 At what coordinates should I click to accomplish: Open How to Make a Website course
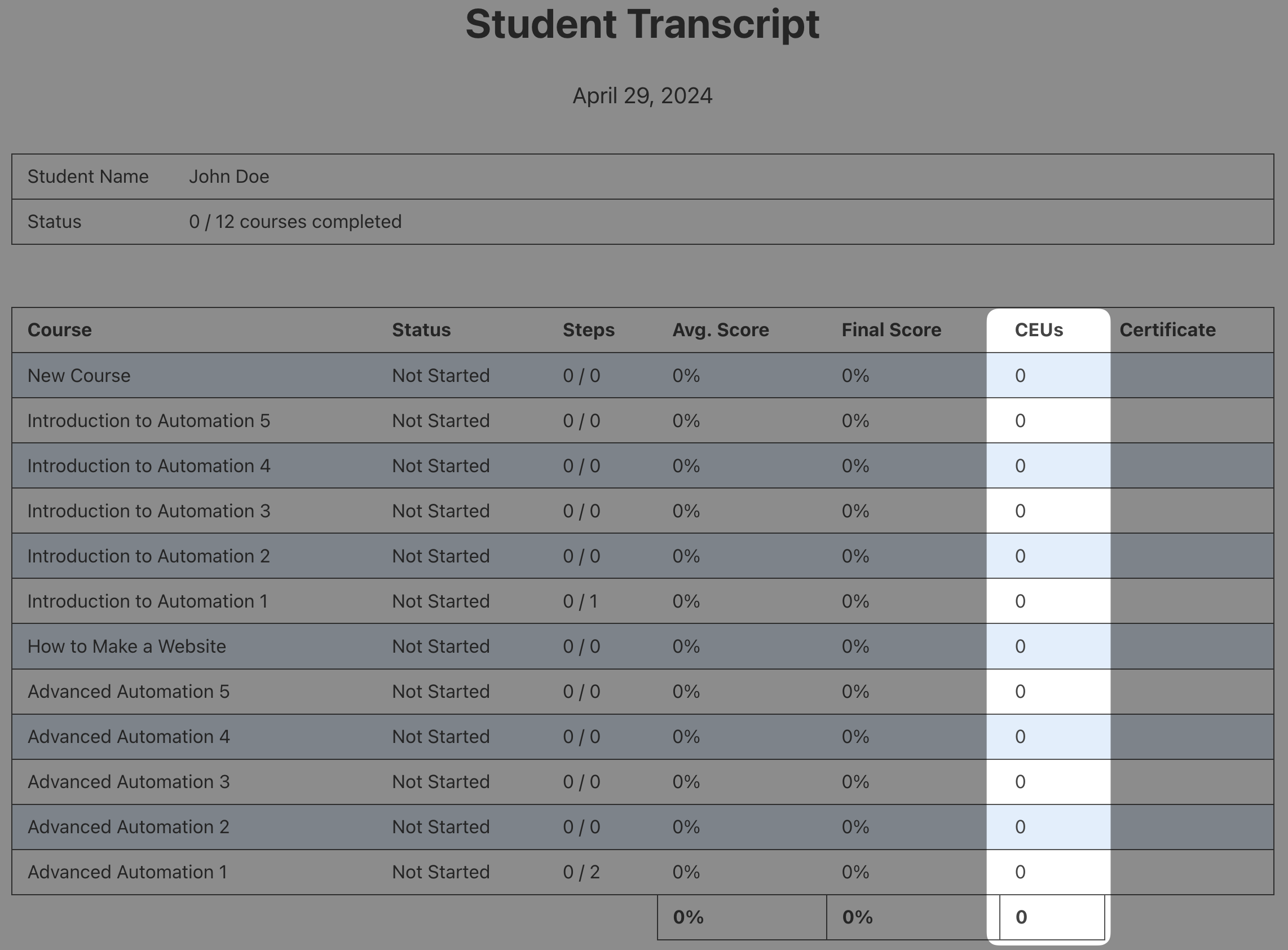click(x=126, y=646)
